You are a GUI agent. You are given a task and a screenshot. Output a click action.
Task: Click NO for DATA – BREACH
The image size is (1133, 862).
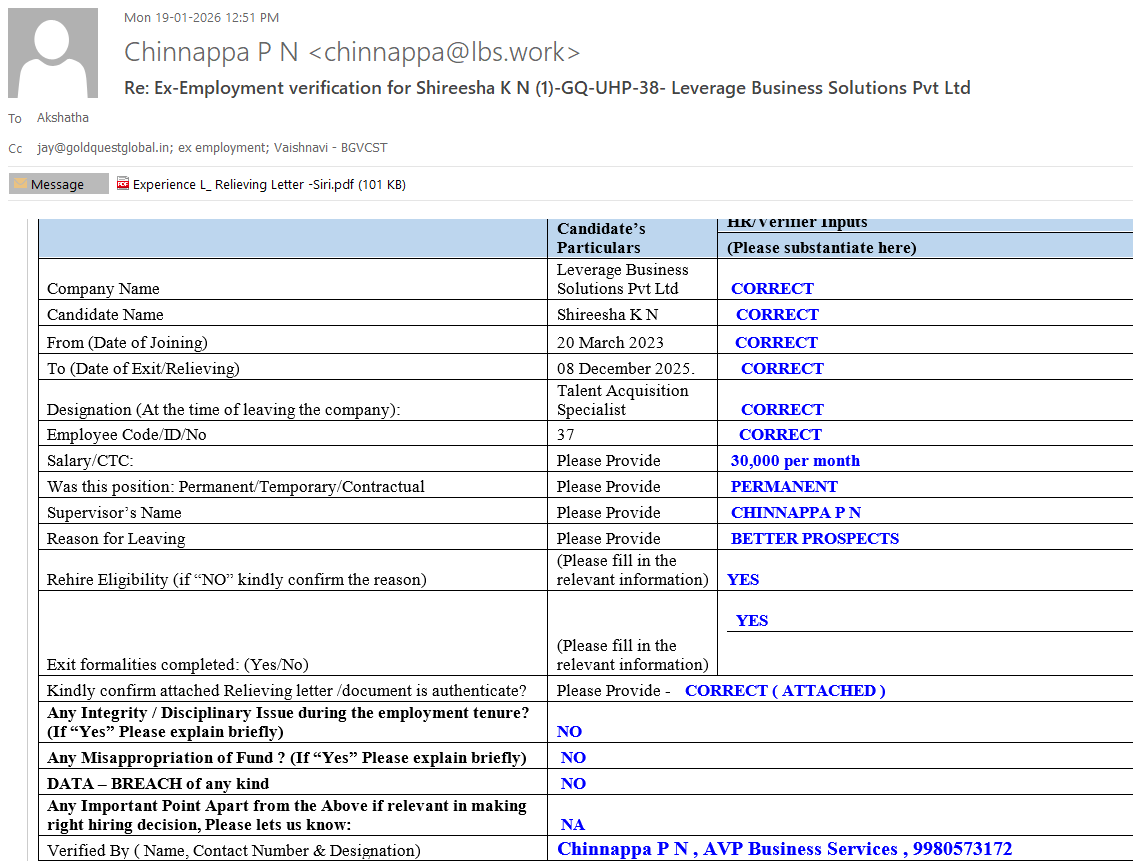(x=573, y=784)
